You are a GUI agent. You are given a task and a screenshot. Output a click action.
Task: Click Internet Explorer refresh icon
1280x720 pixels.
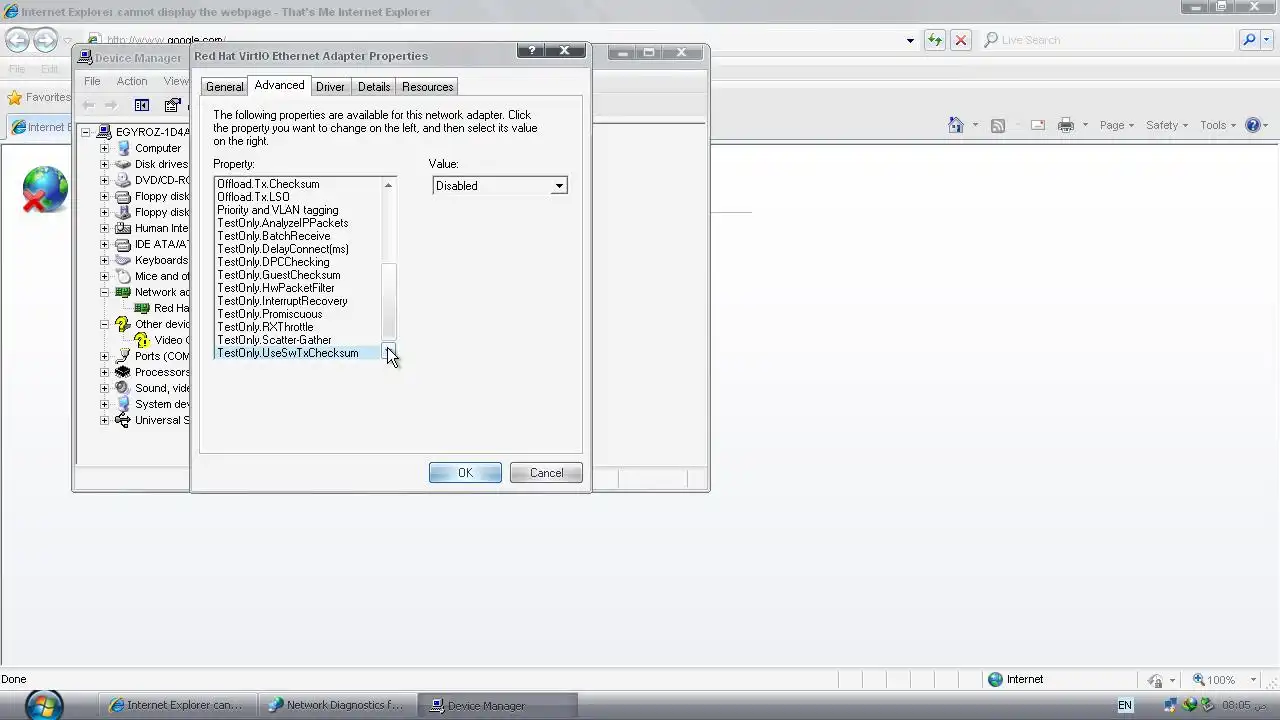click(934, 40)
